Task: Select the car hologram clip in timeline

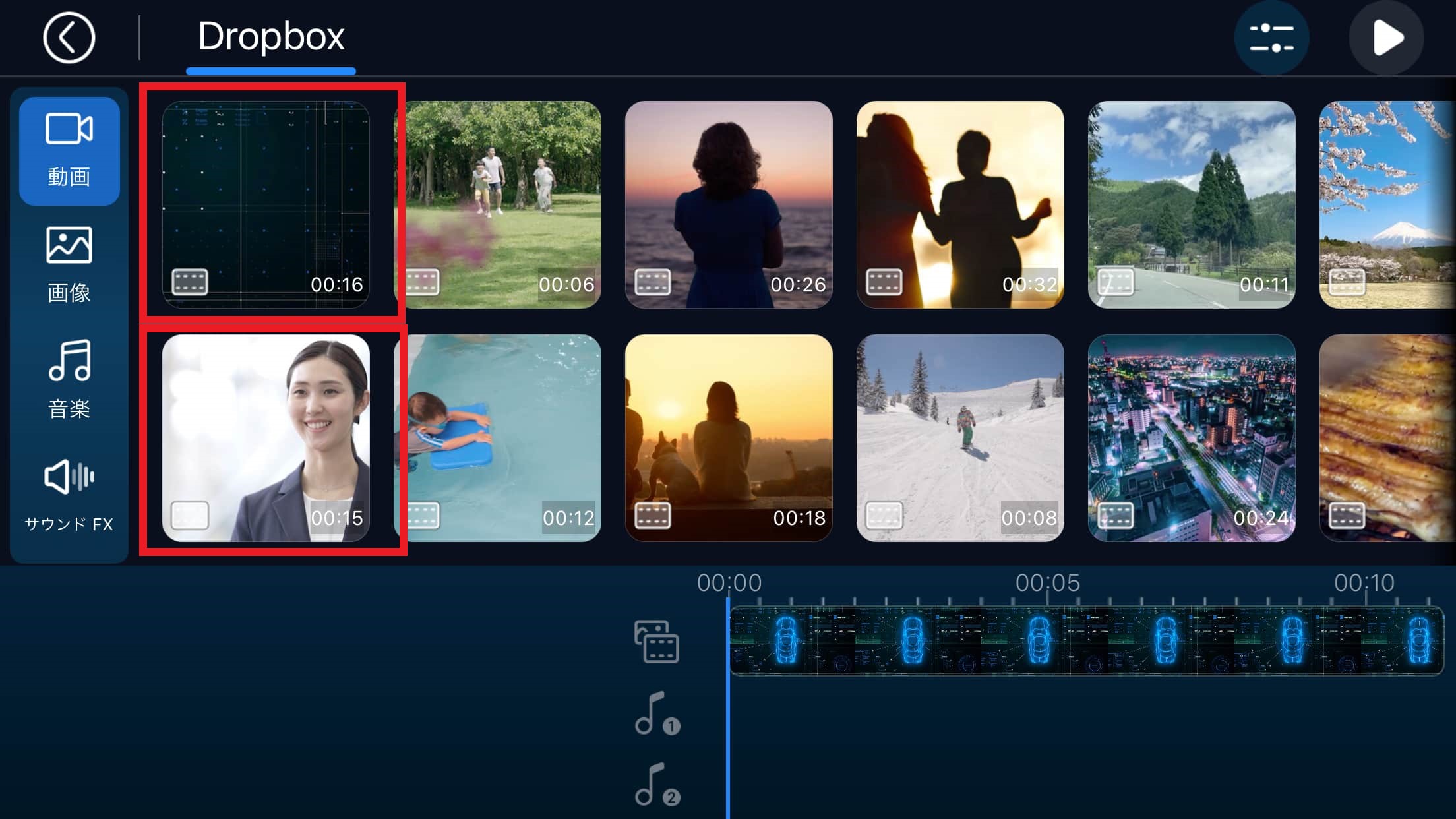Action: pos(1087,640)
